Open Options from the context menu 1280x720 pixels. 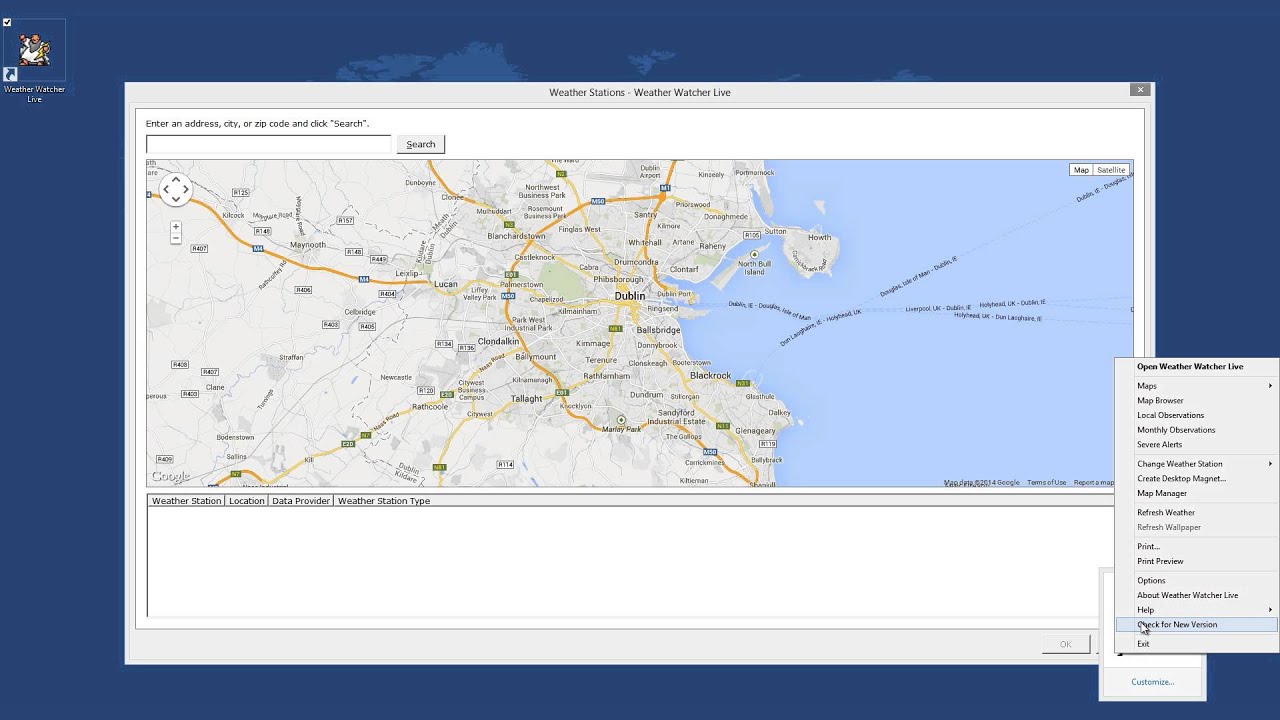[x=1197, y=580]
